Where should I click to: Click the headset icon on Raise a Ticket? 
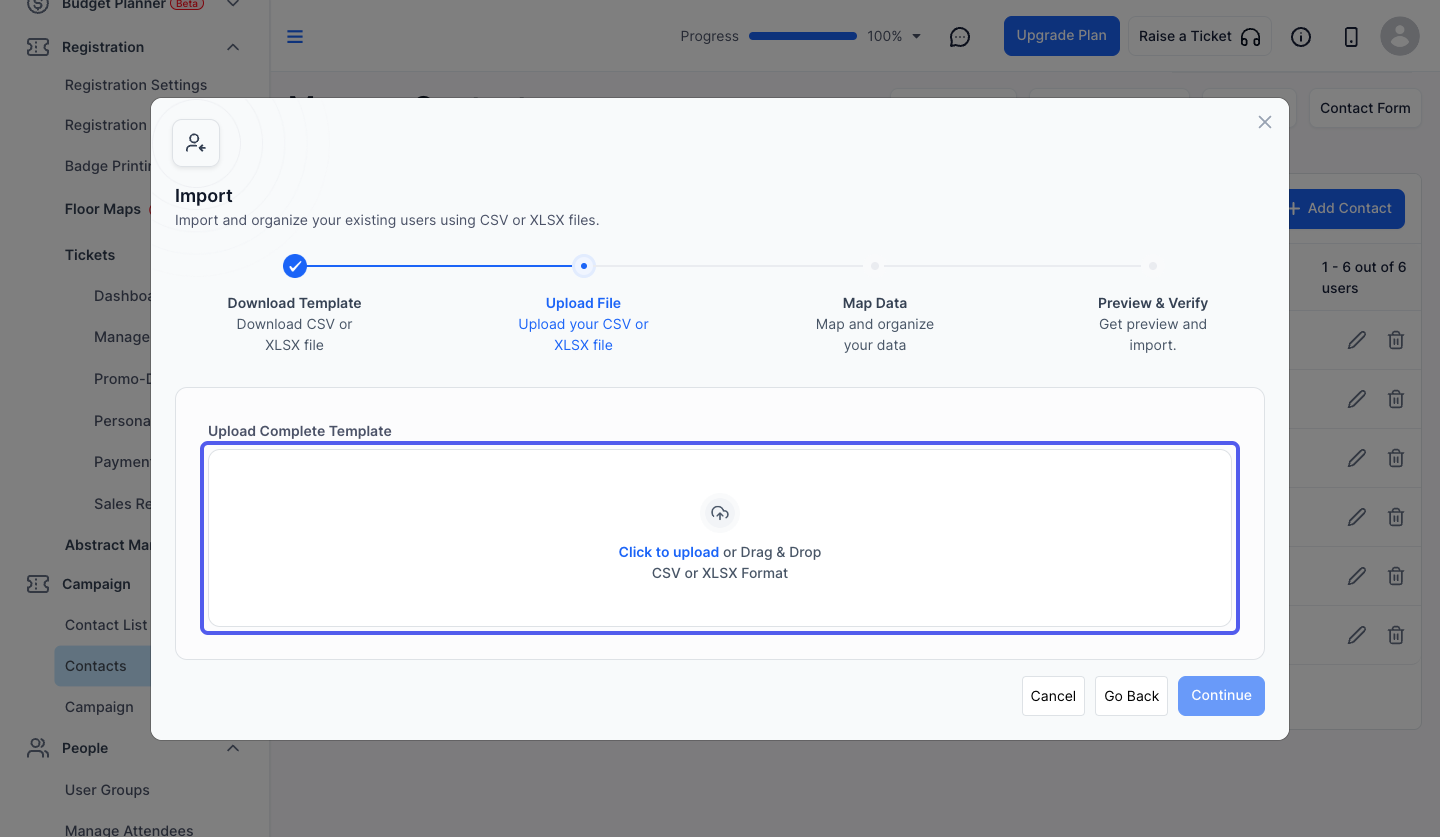[x=1250, y=37]
